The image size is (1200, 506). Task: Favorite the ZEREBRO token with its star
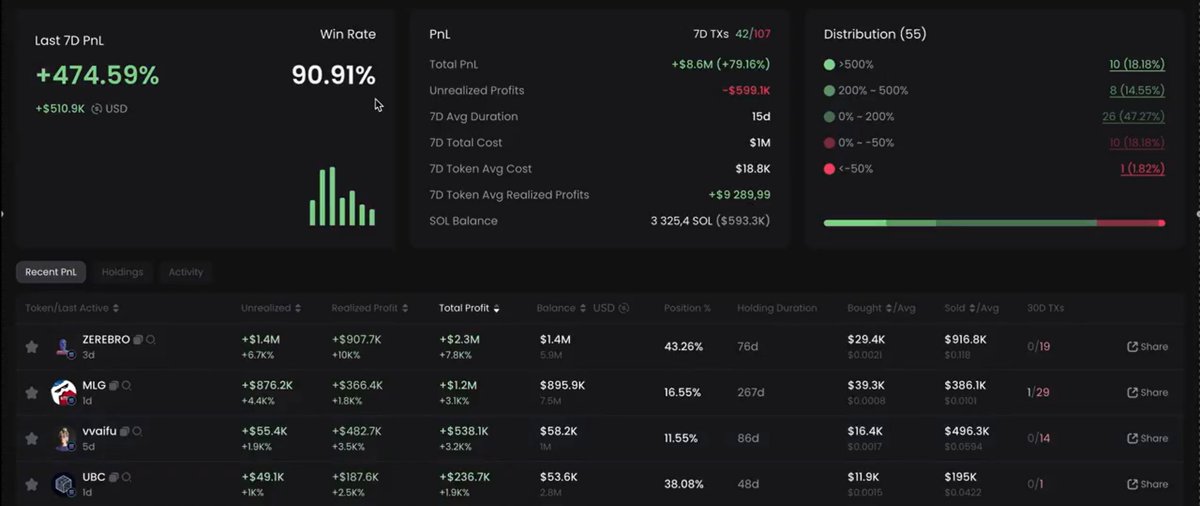(32, 347)
